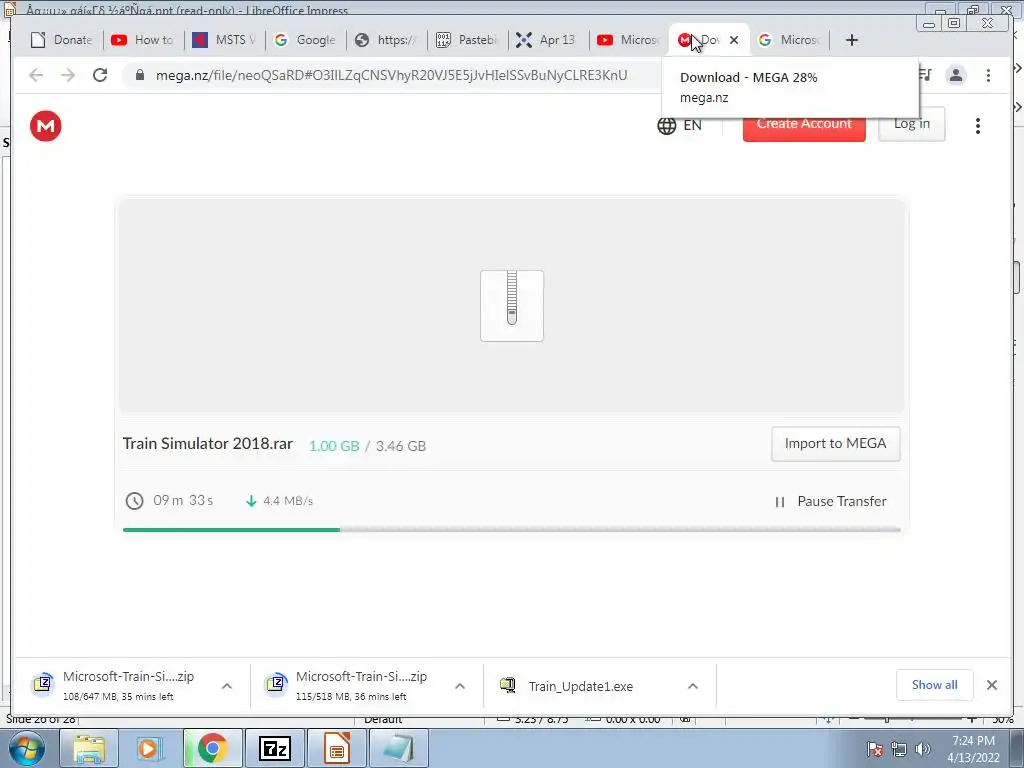Reload the current page
Screen dimensions: 1024x768
[100, 75]
